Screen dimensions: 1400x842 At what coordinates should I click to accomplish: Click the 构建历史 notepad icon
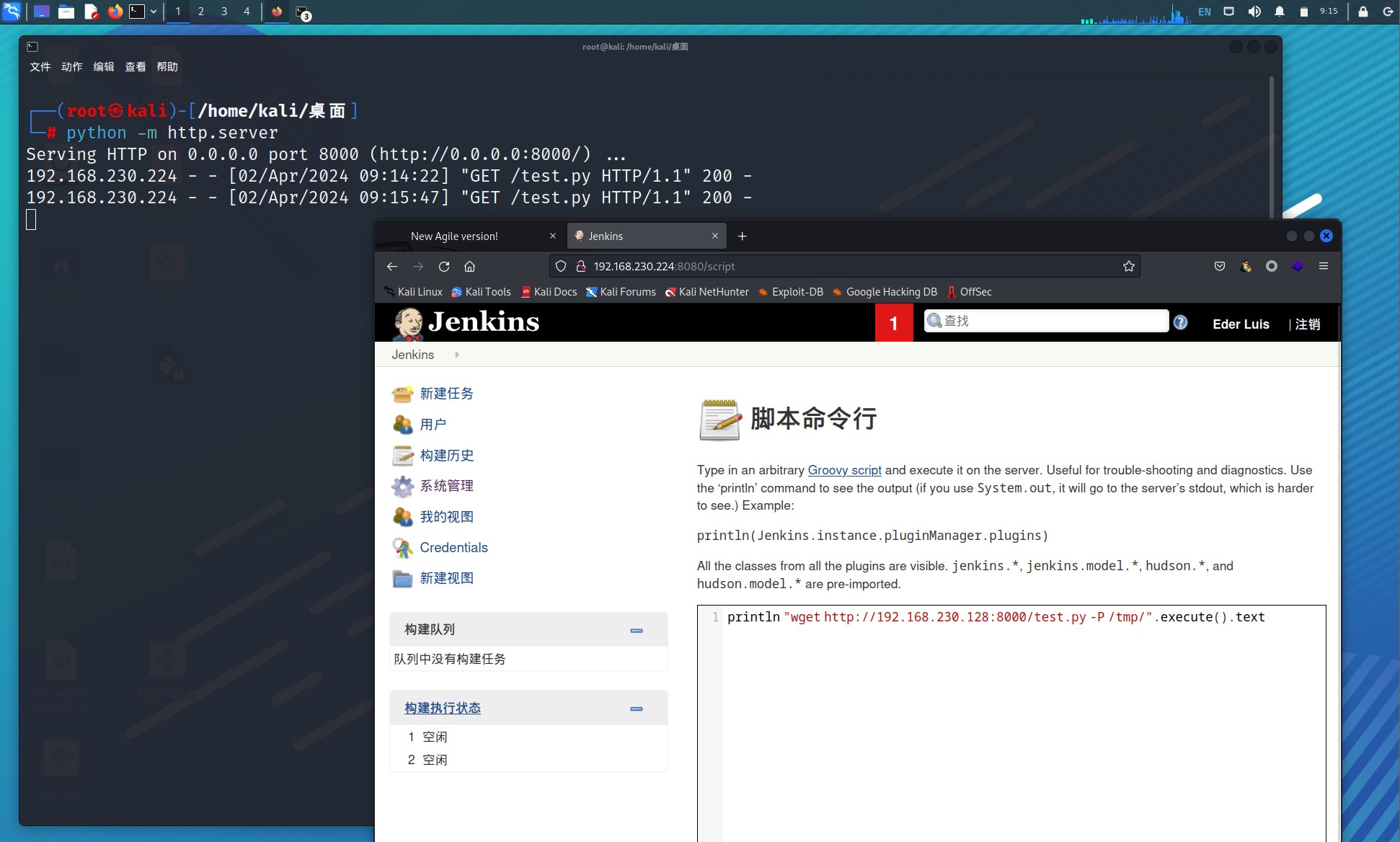coord(402,456)
